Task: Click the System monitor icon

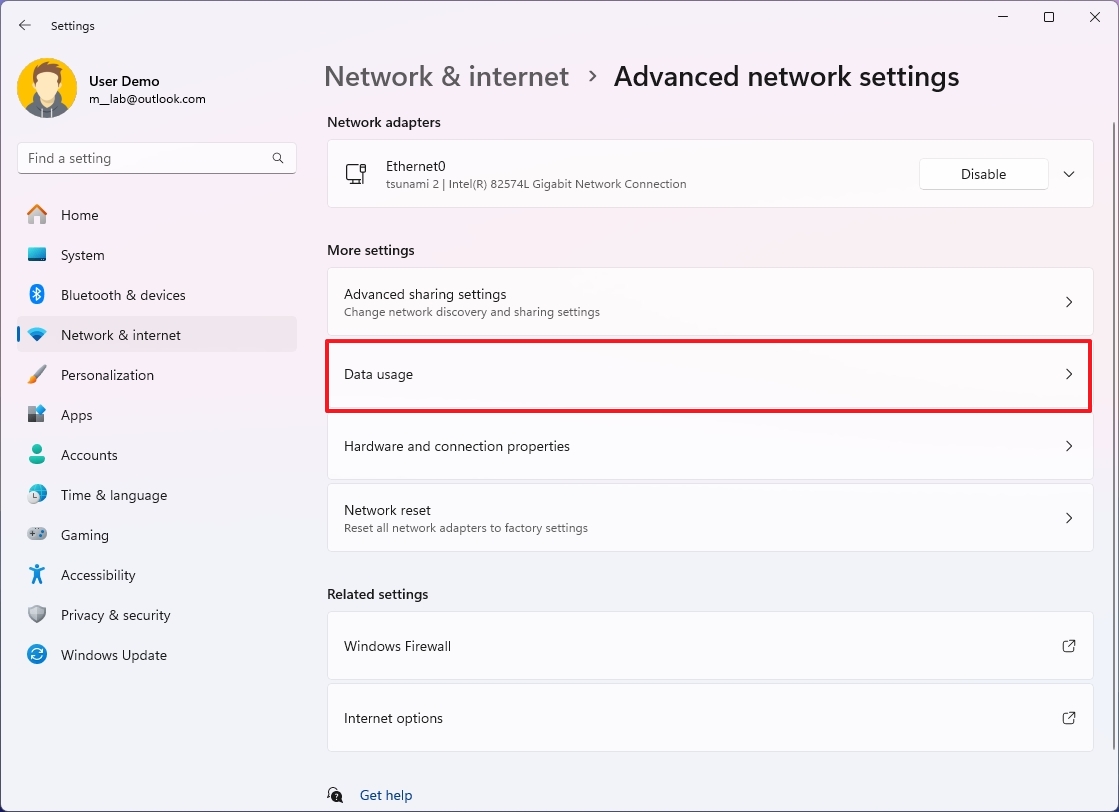Action: click(37, 255)
